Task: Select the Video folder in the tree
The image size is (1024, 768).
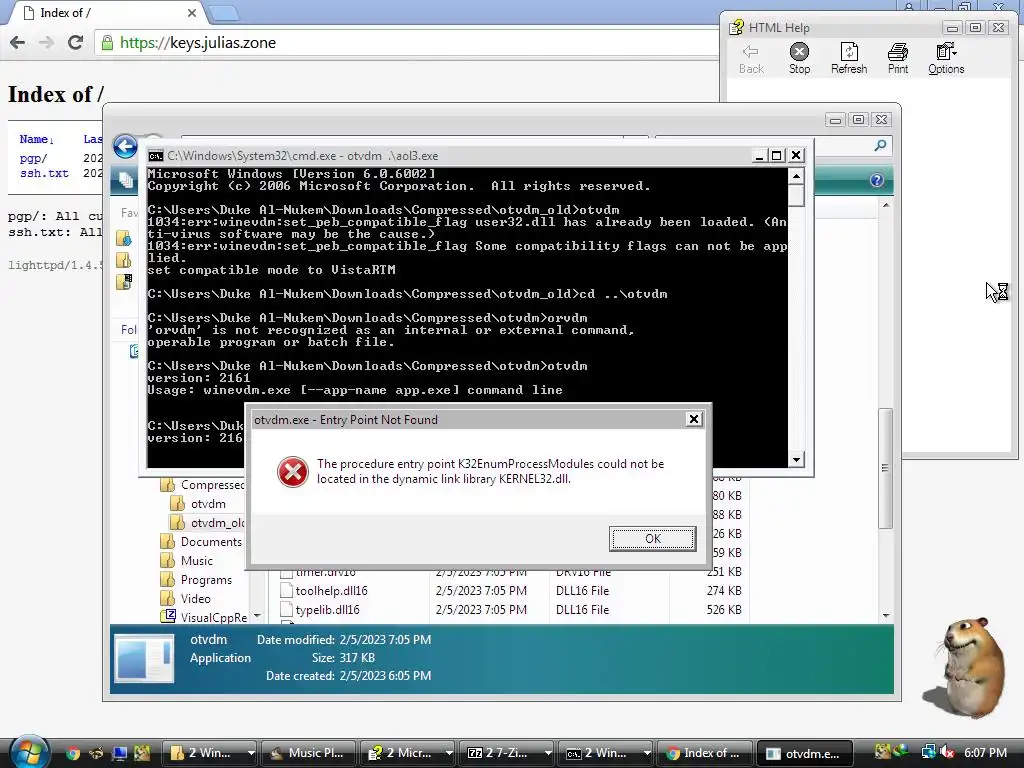Action: 186,598
